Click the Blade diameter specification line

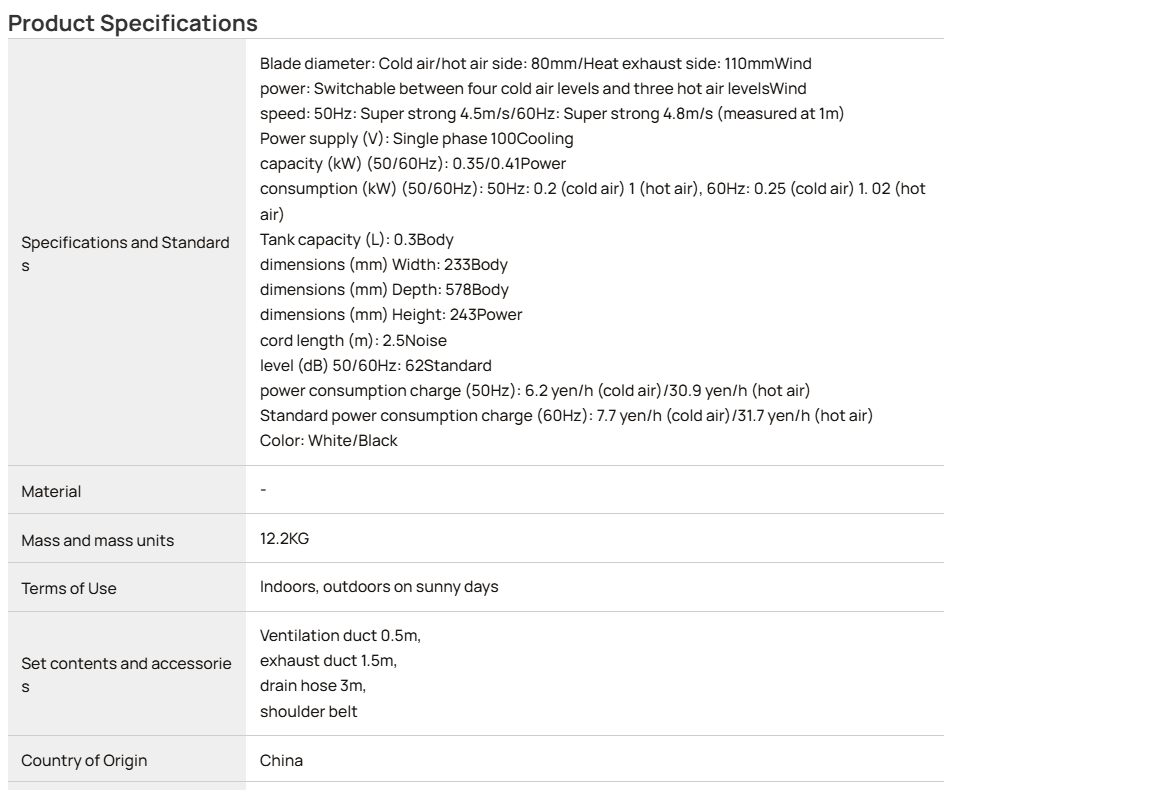[536, 63]
